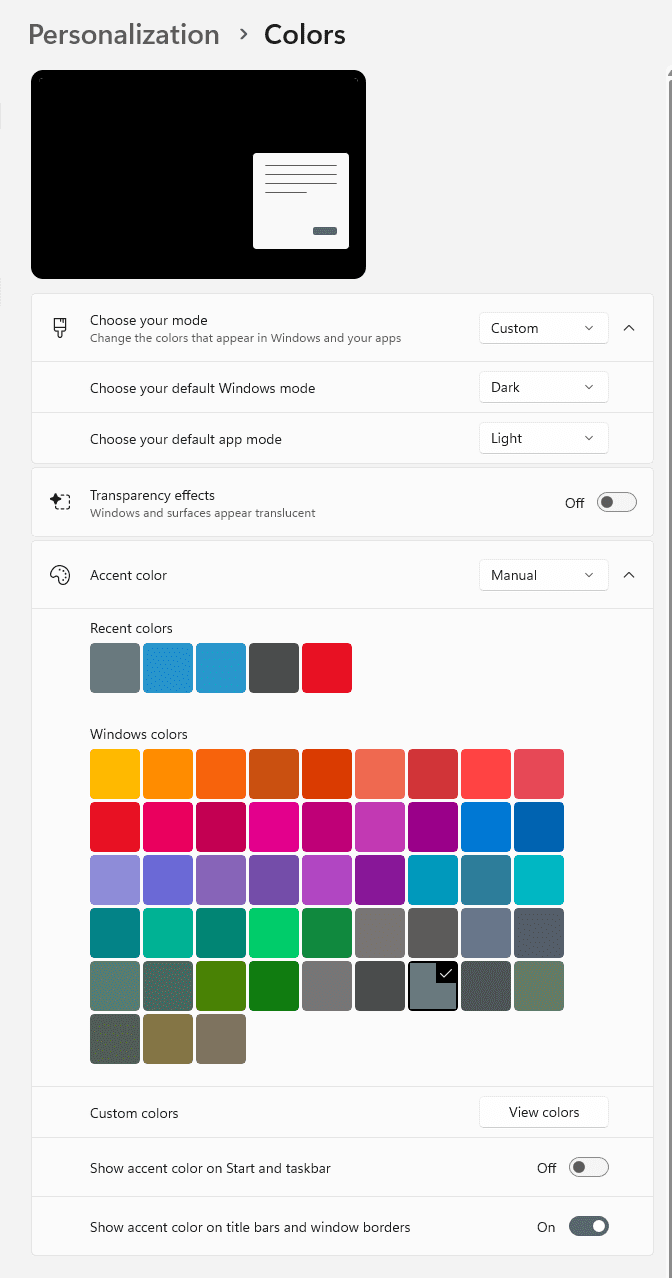Pick the olive green swatch in fifth row
Screen dimensions: 672x1278
221,986
